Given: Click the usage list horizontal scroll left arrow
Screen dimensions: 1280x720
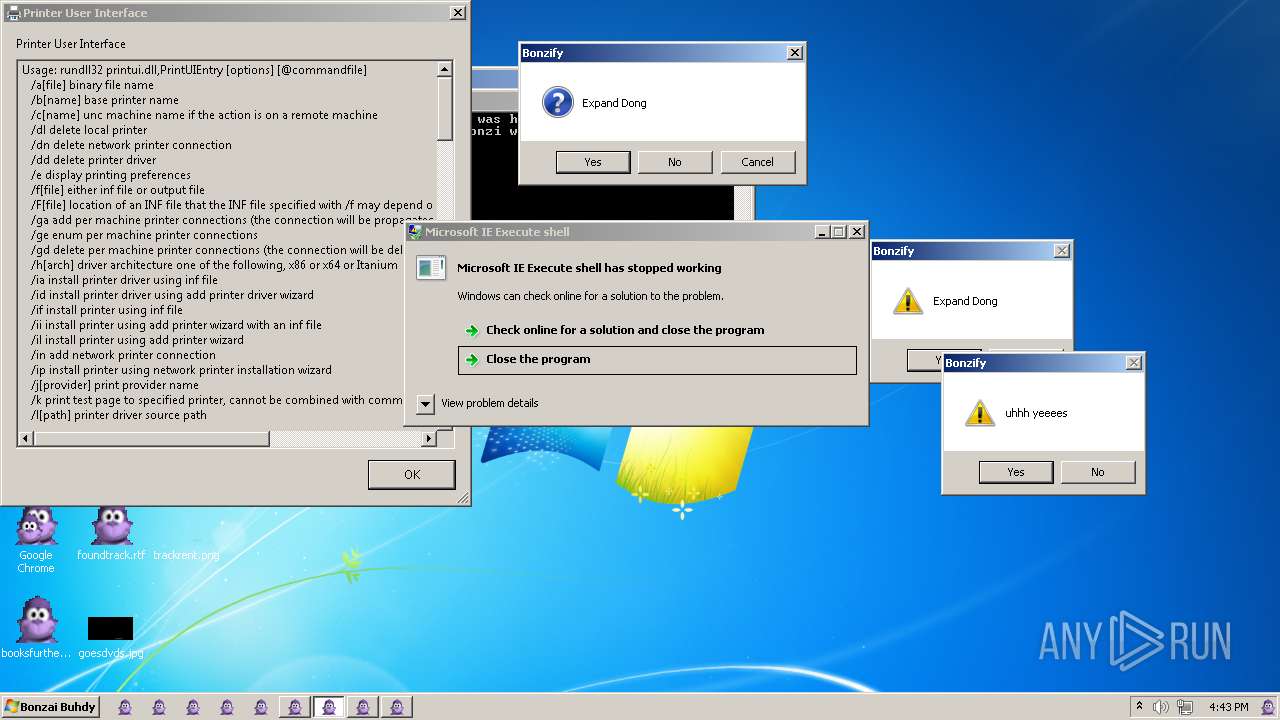Looking at the screenshot, I should 26,438.
